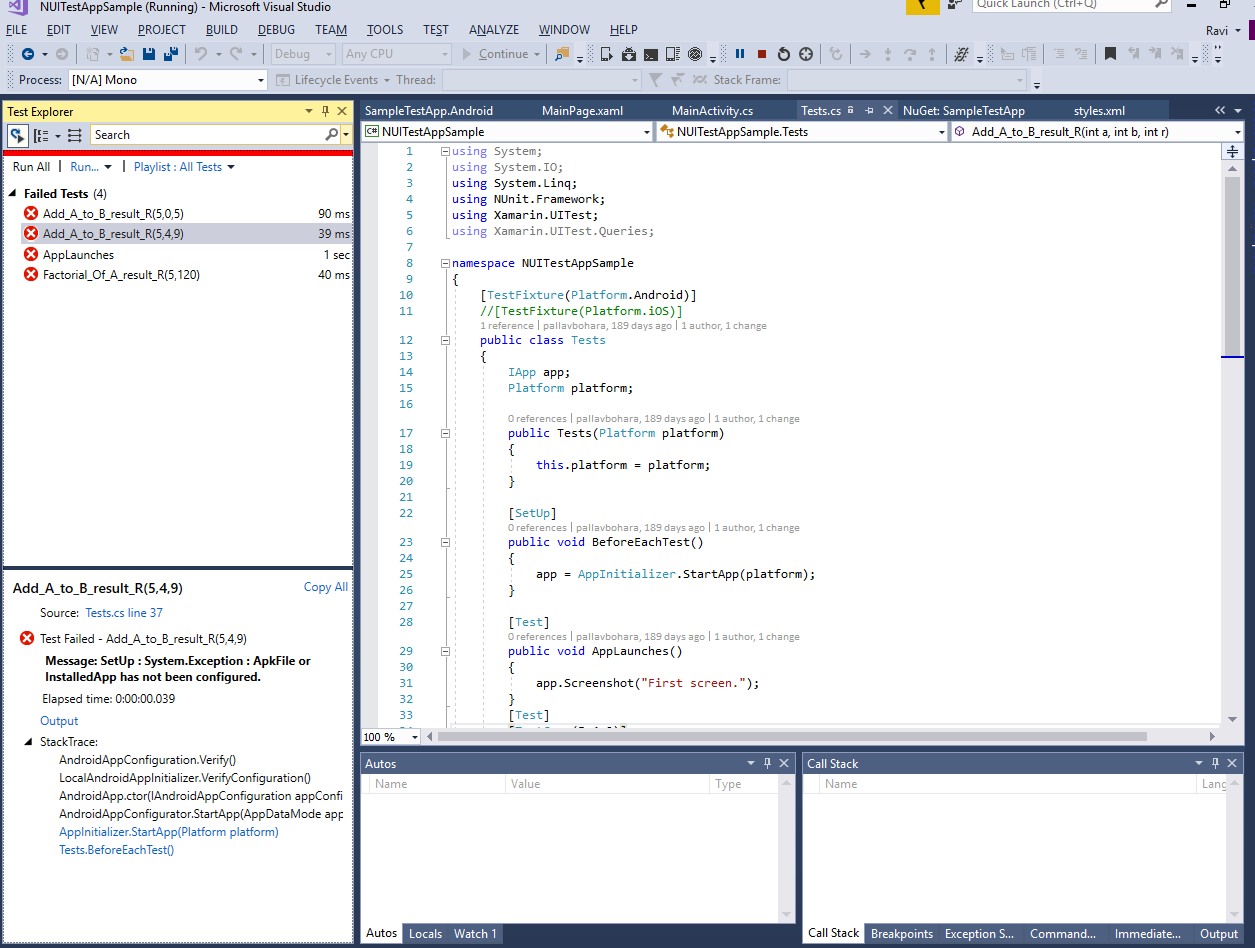Click the Toggle Bookmark icon in toolbar
This screenshot has height=948, width=1255.
(x=1110, y=54)
